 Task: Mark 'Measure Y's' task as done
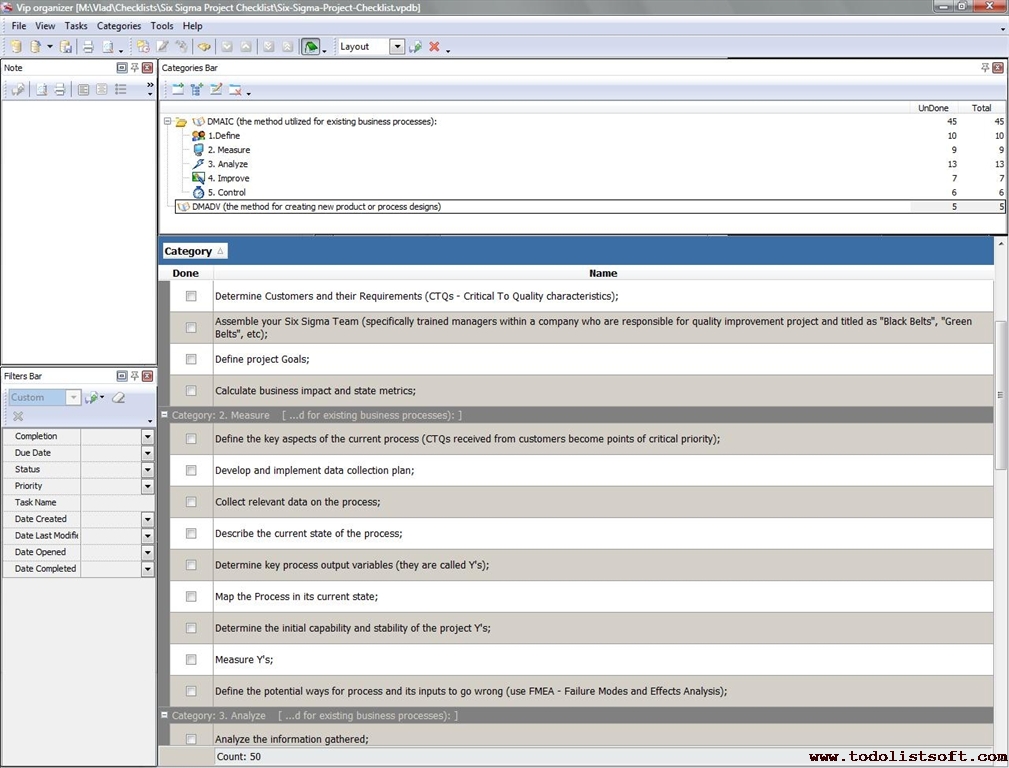click(x=191, y=660)
